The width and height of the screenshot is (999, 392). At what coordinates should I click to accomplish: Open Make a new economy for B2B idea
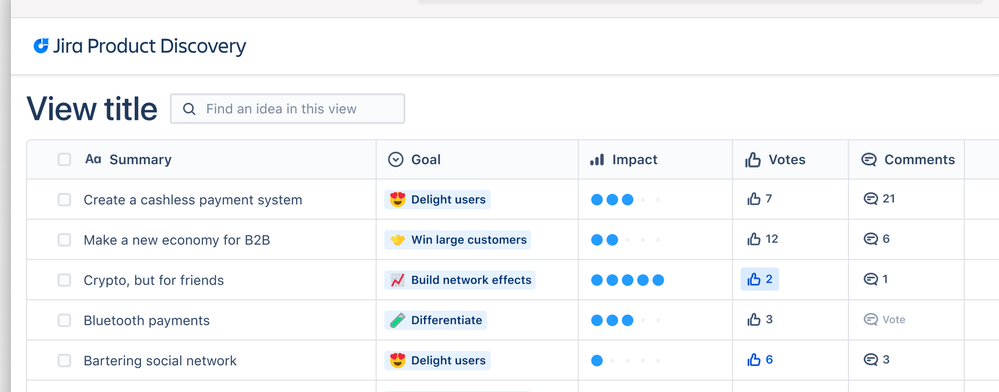tap(177, 240)
